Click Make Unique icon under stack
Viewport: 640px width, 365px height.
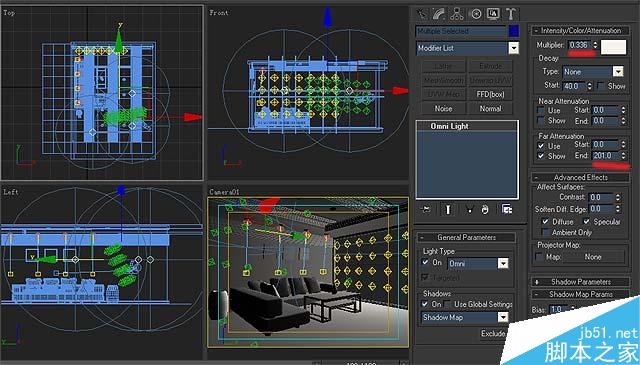(469, 209)
